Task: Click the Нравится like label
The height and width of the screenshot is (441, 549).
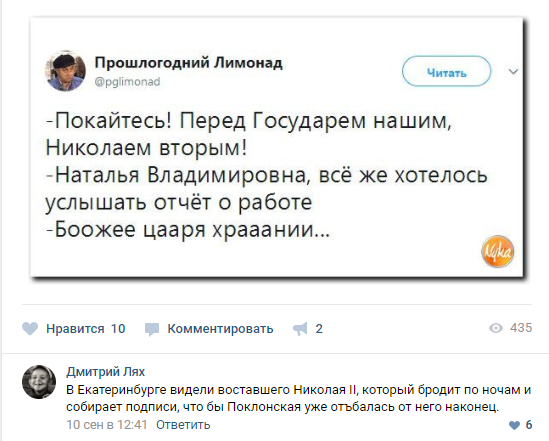Action: pos(75,329)
